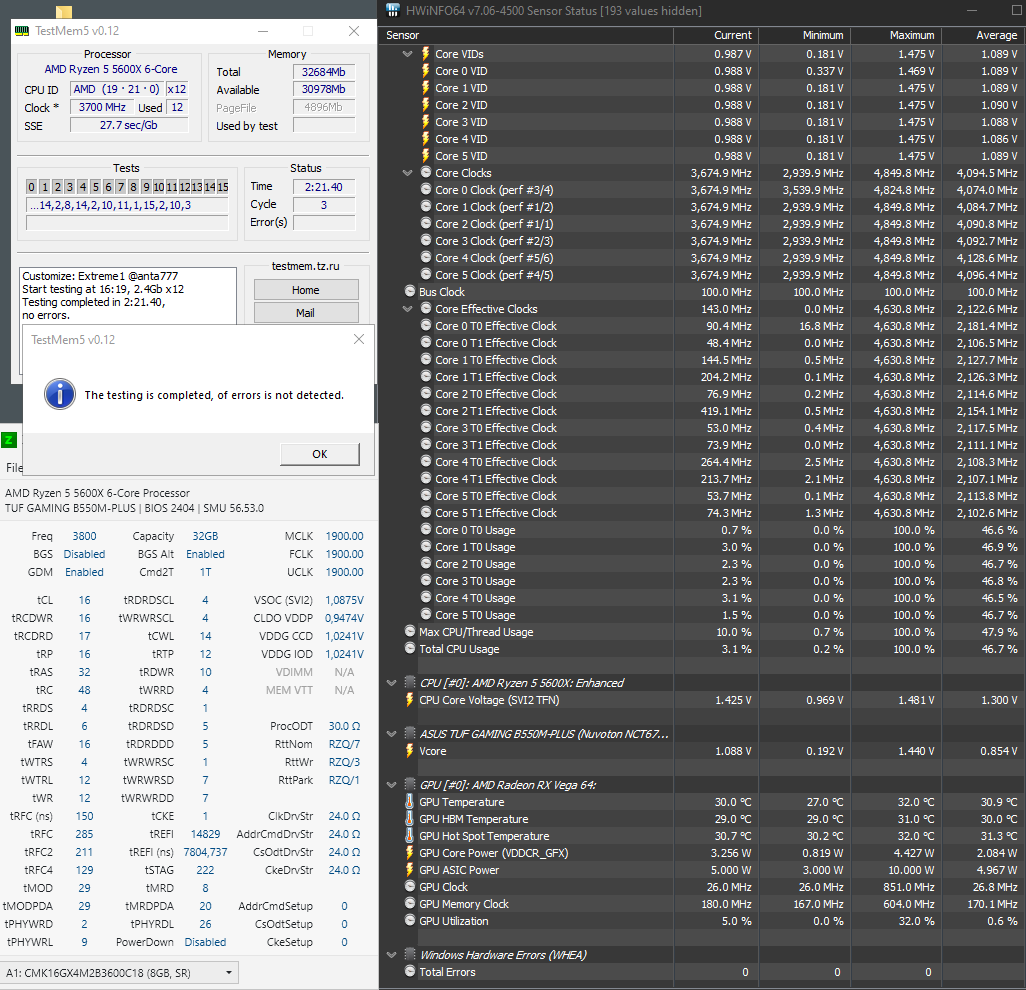Viewport: 1026px width, 990px height.
Task: Click the Total memory 32684Mb field
Action: 324,72
